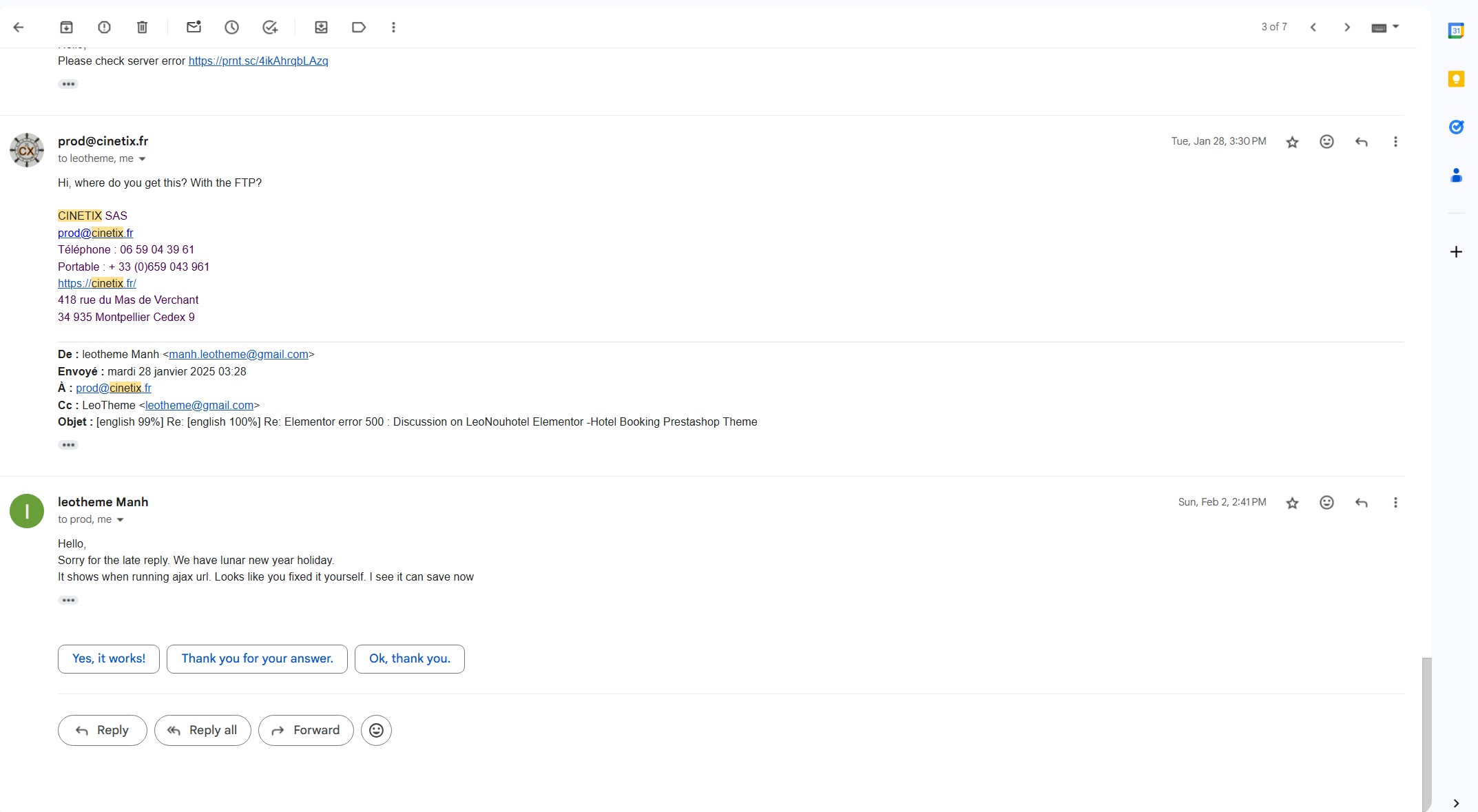Viewport: 1478px width, 812px height.
Task: Snooze this email thread
Action: 231,28
